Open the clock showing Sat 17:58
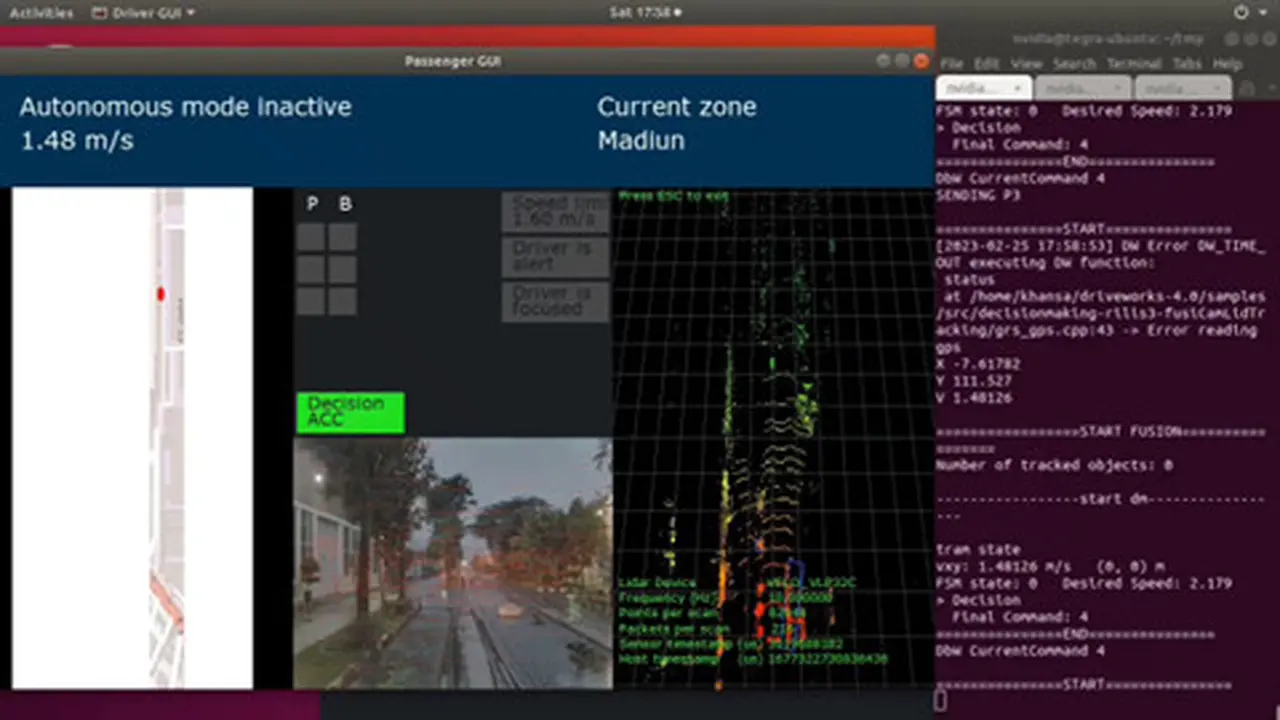 click(645, 13)
